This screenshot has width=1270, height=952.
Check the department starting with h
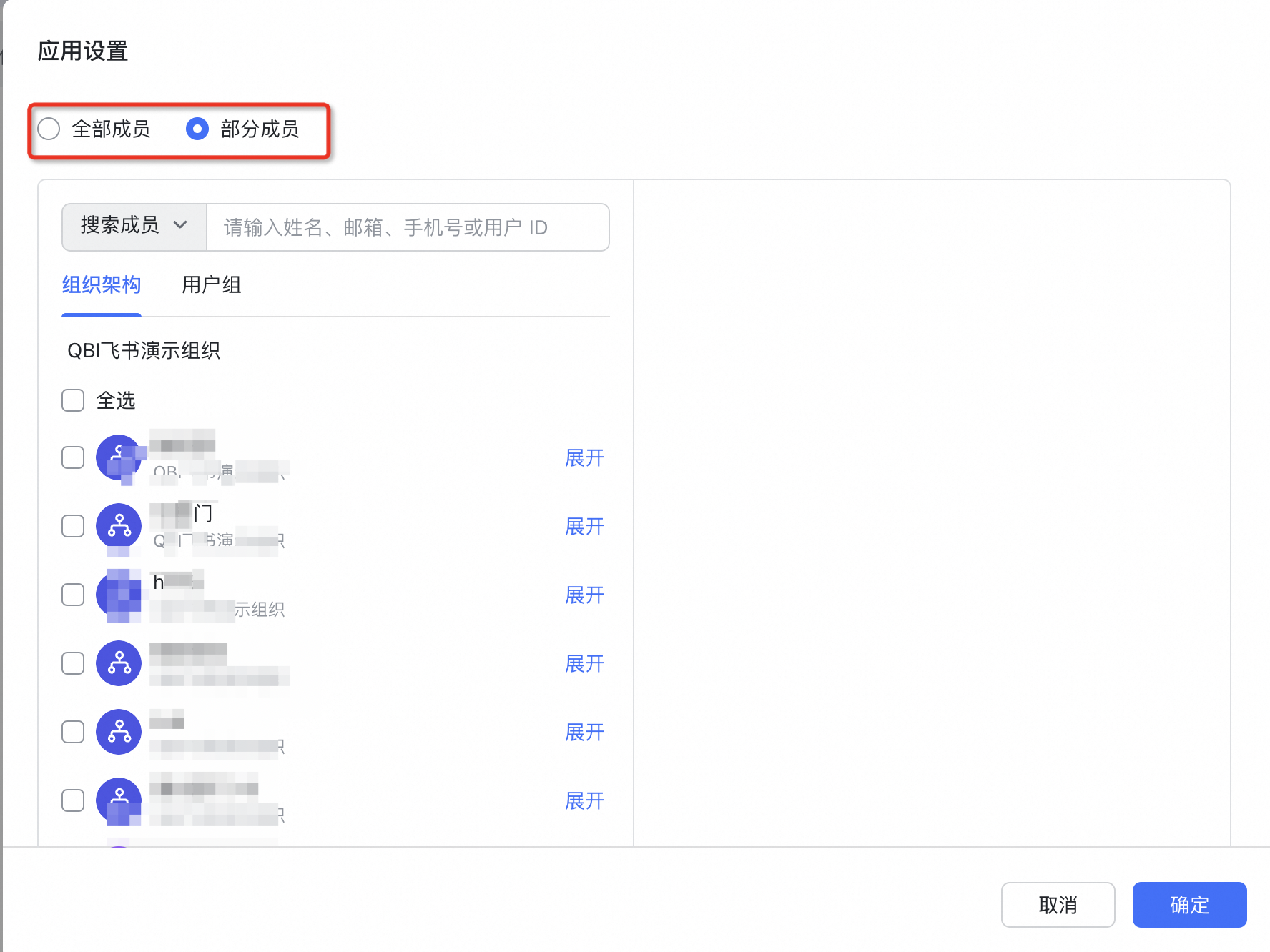click(73, 595)
